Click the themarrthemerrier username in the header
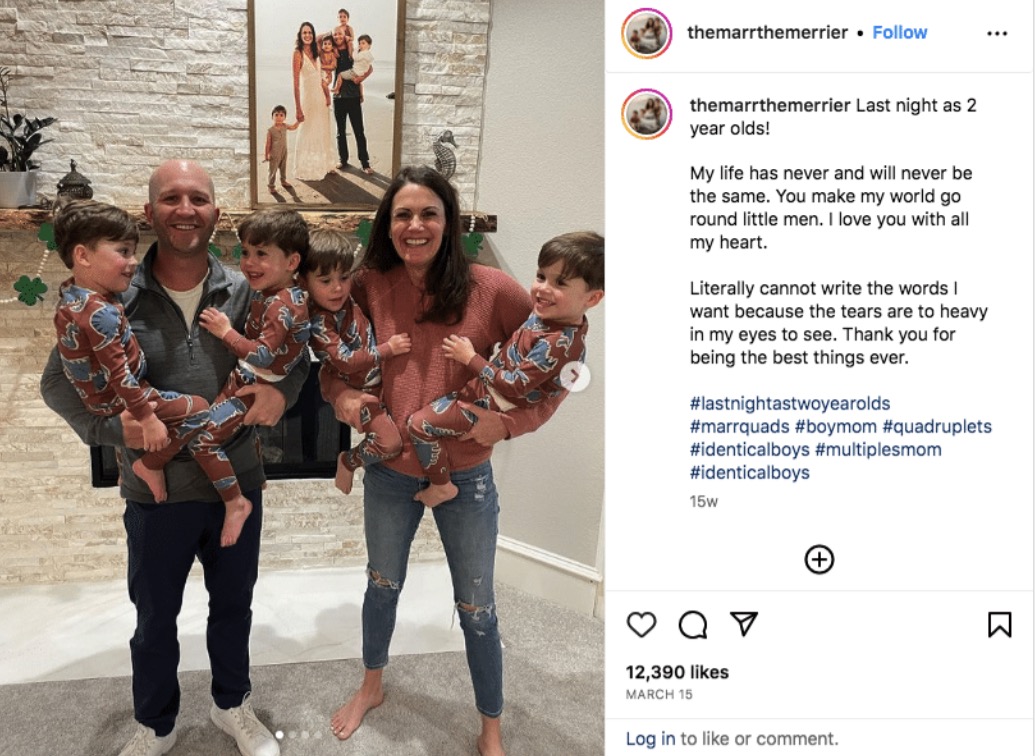 [767, 32]
